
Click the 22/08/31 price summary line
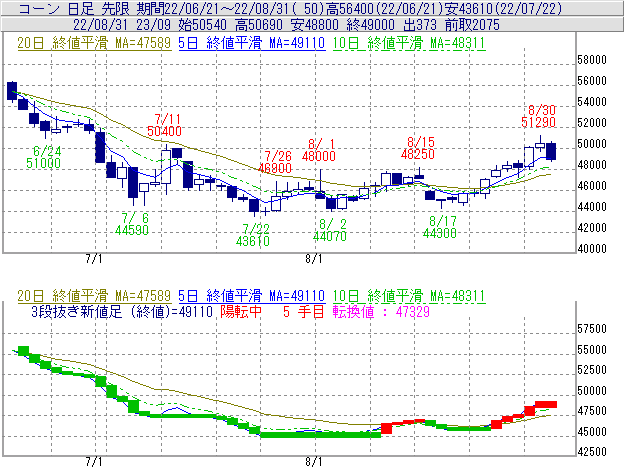click(286, 25)
